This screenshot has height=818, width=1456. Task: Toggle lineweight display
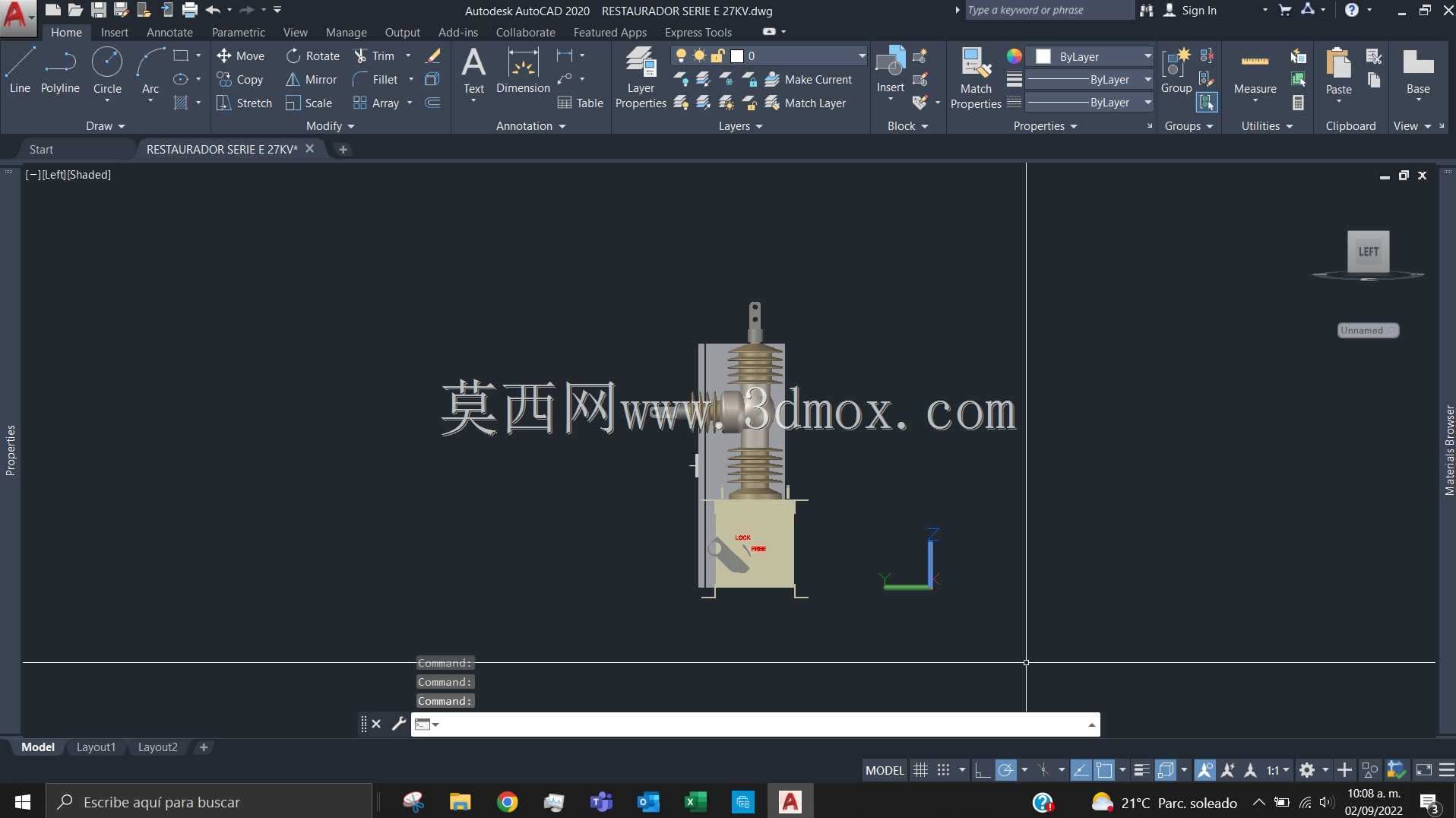pyautogui.click(x=1141, y=770)
